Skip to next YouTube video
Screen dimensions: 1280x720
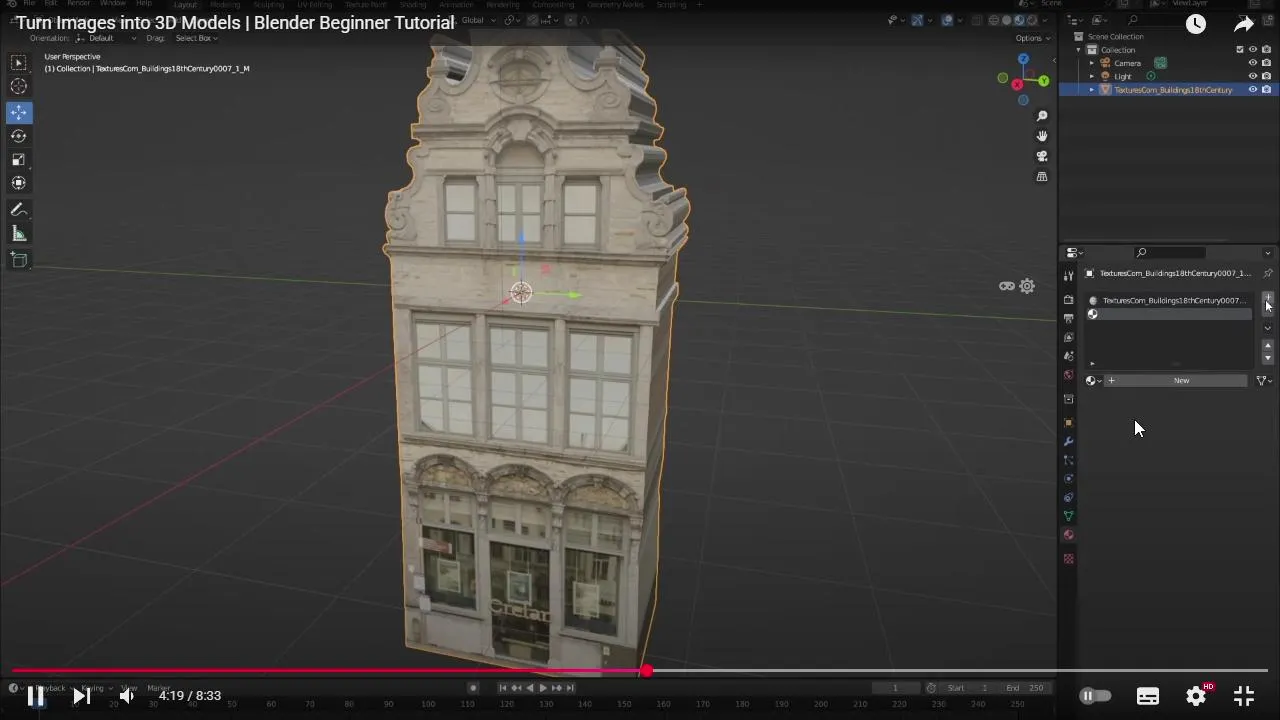point(81,696)
